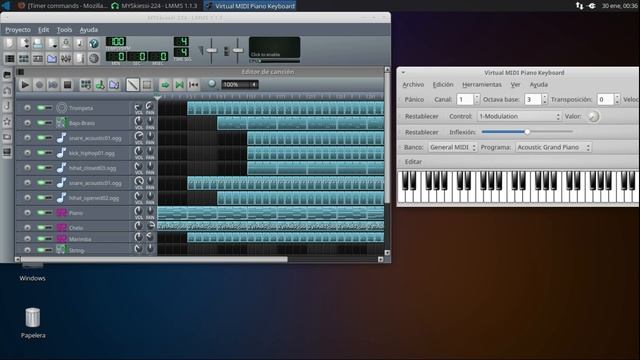
Task: Open the Control 1-Modulation dropdown
Action: (x=519, y=116)
